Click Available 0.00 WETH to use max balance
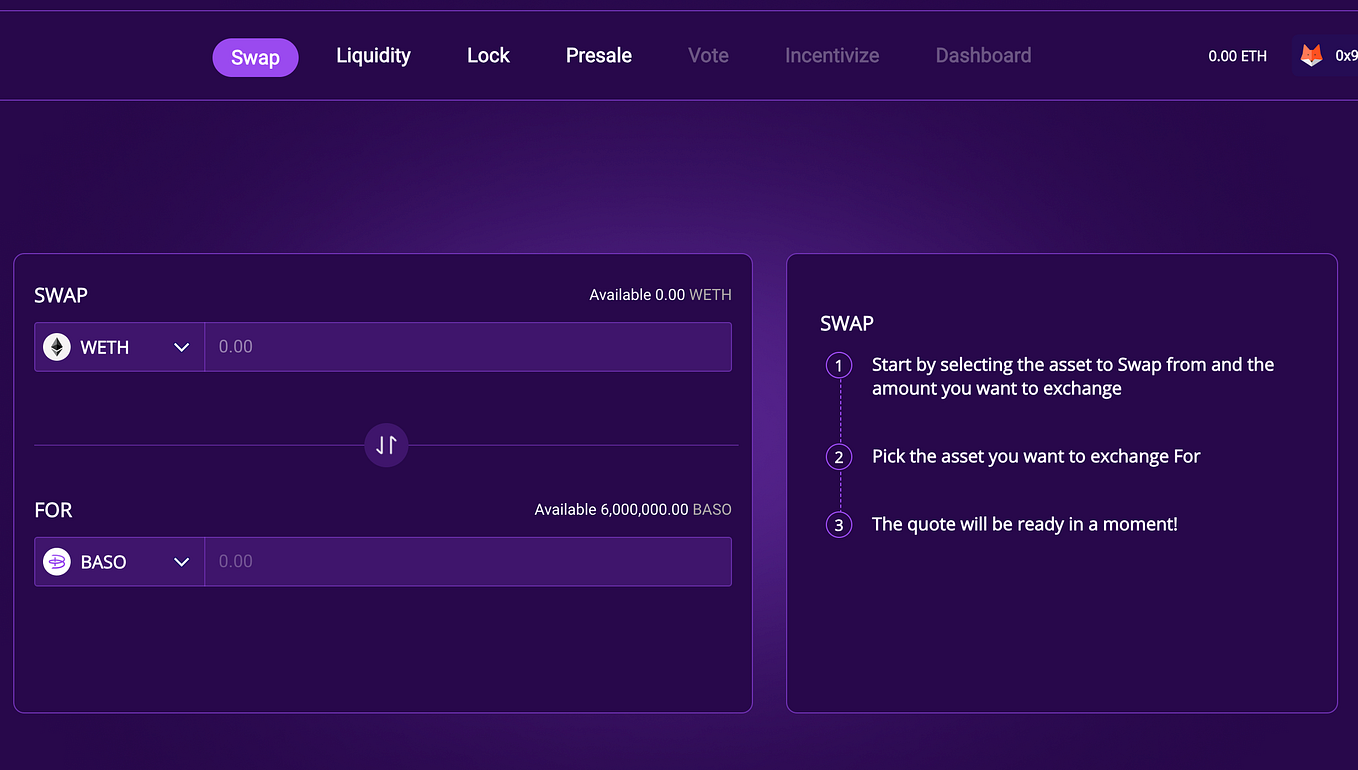The height and width of the screenshot is (770, 1358). coord(660,294)
